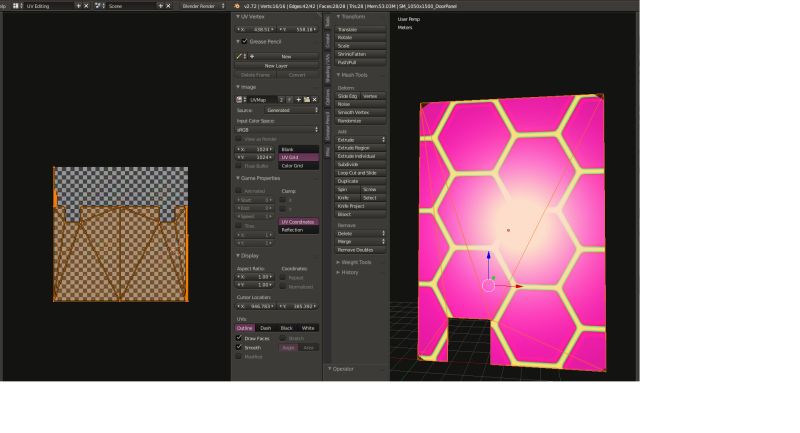800x433 pixels.
Task: Select Reflection mapping option
Action: coord(298,230)
